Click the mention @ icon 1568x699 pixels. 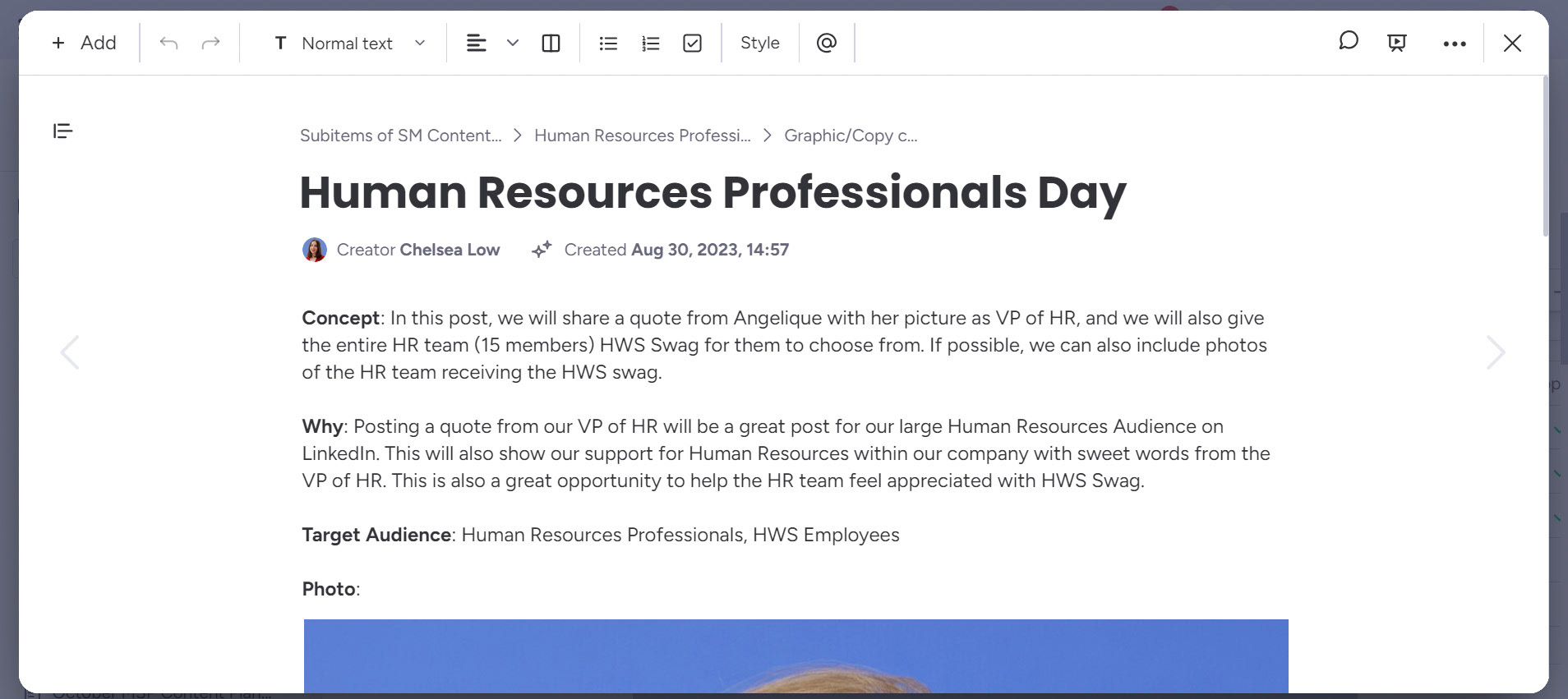[x=827, y=43]
